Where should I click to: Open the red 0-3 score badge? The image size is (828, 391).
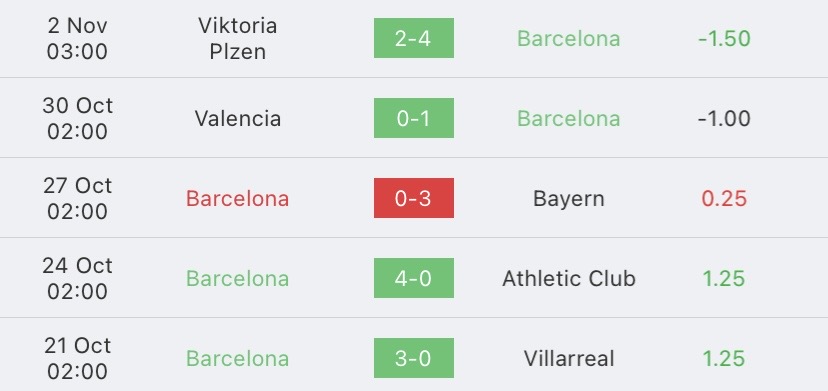coord(413,198)
